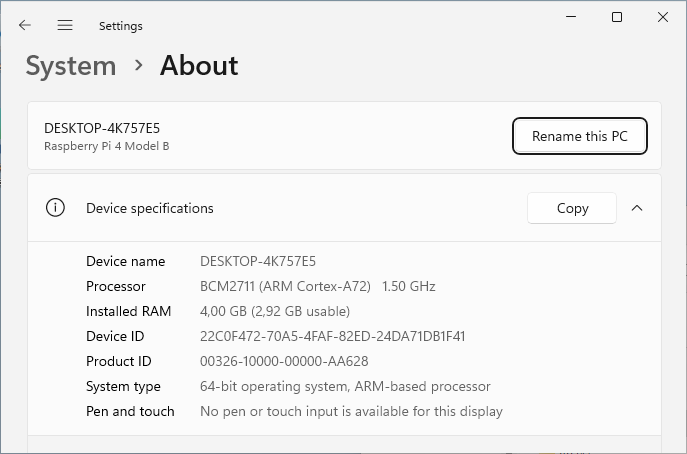
Task: Collapse the Device specifications section chevron
Action: click(x=637, y=208)
